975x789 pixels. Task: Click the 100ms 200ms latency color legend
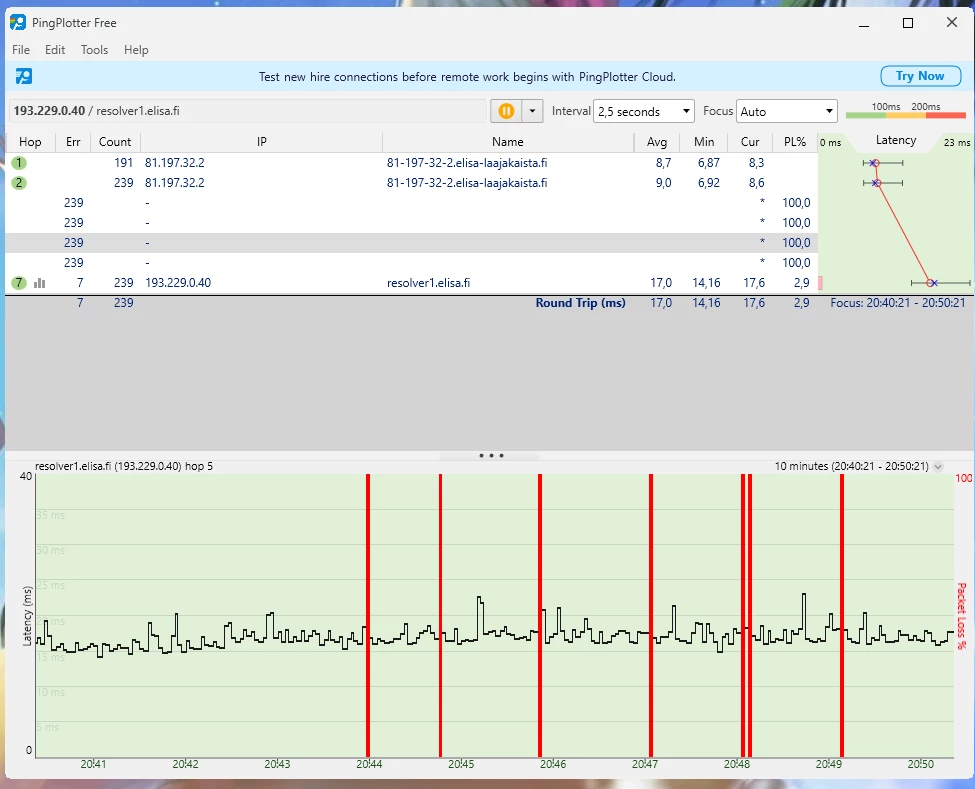(906, 110)
